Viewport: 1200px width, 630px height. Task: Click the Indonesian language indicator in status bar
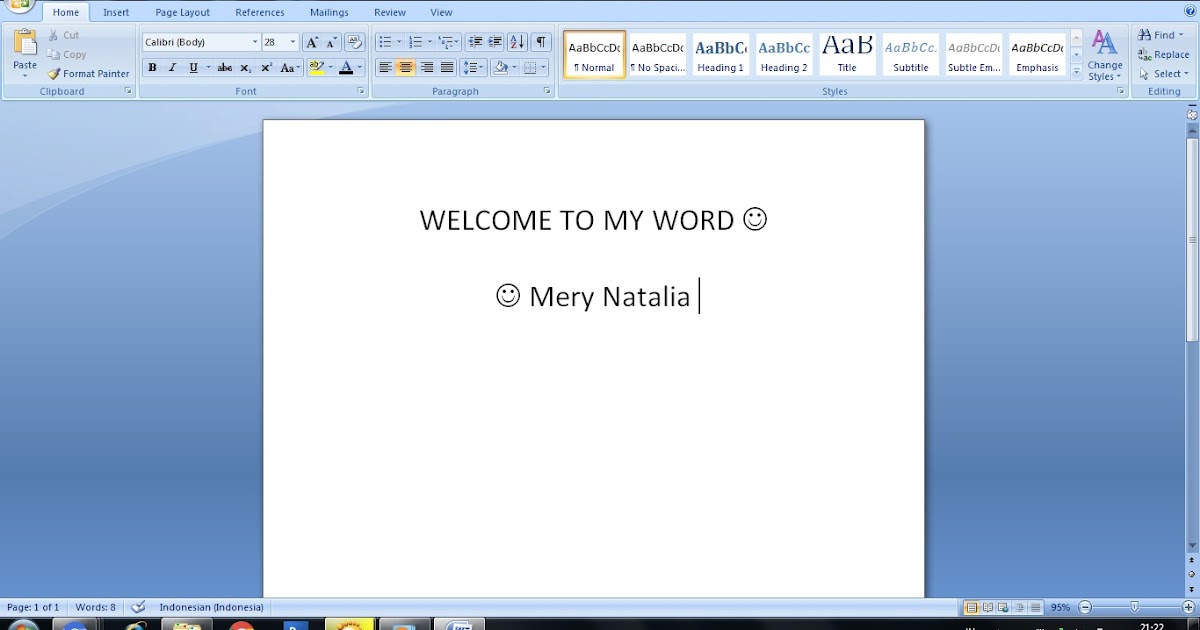tap(210, 606)
